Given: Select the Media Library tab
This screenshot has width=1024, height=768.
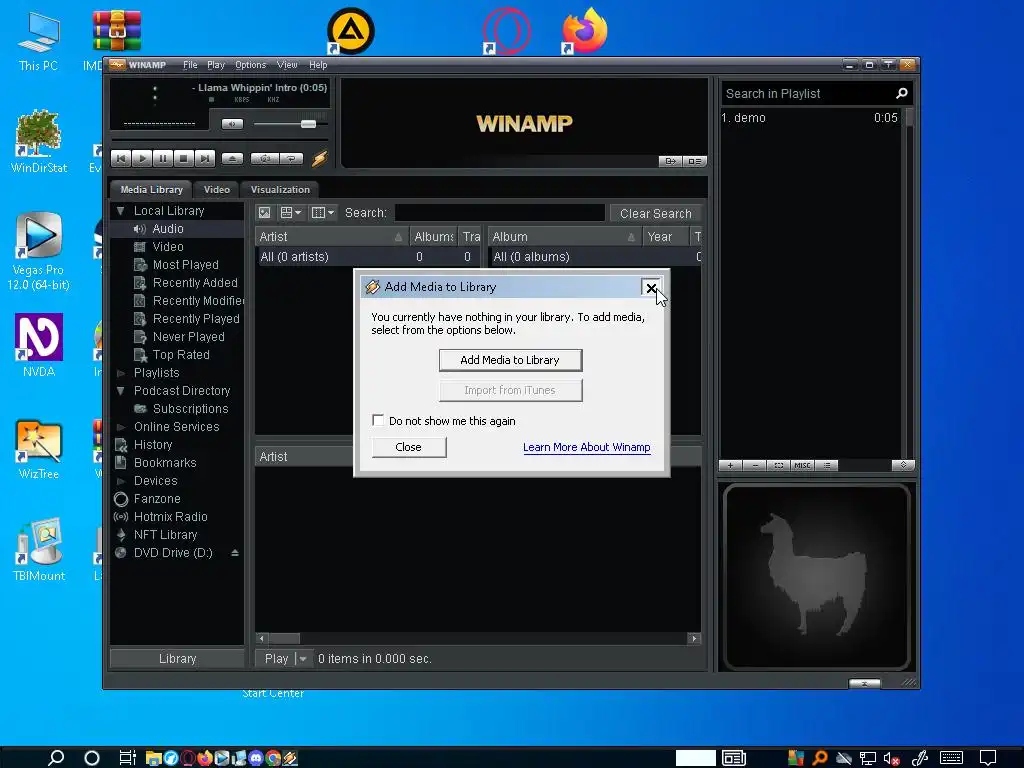Looking at the screenshot, I should 152,189.
